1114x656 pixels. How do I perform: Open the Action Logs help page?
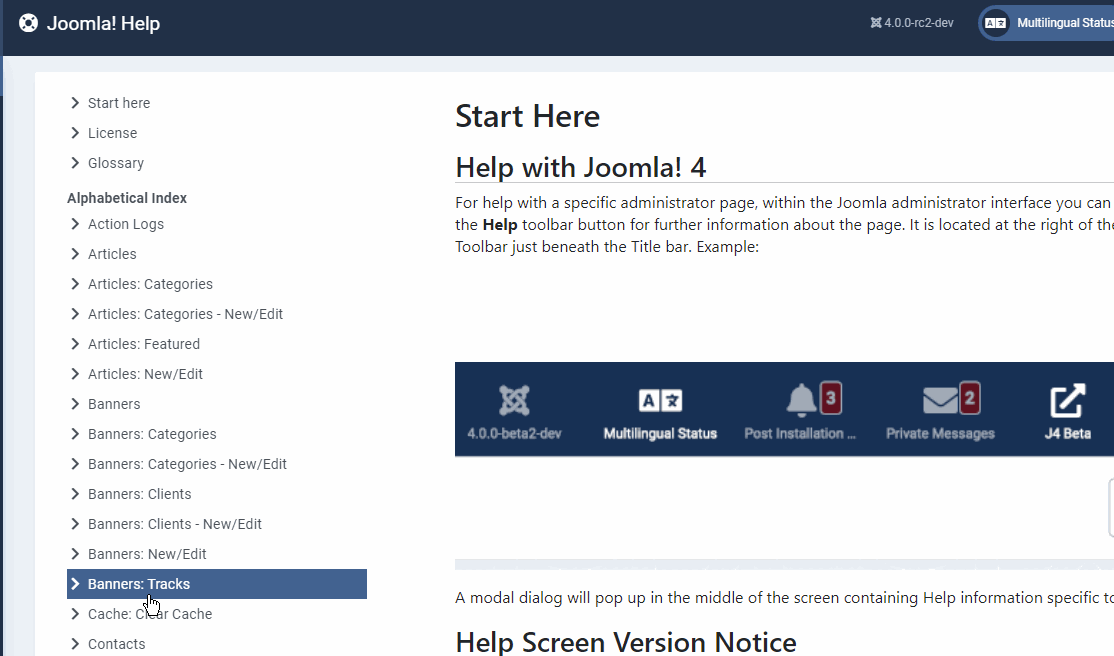[x=126, y=224]
